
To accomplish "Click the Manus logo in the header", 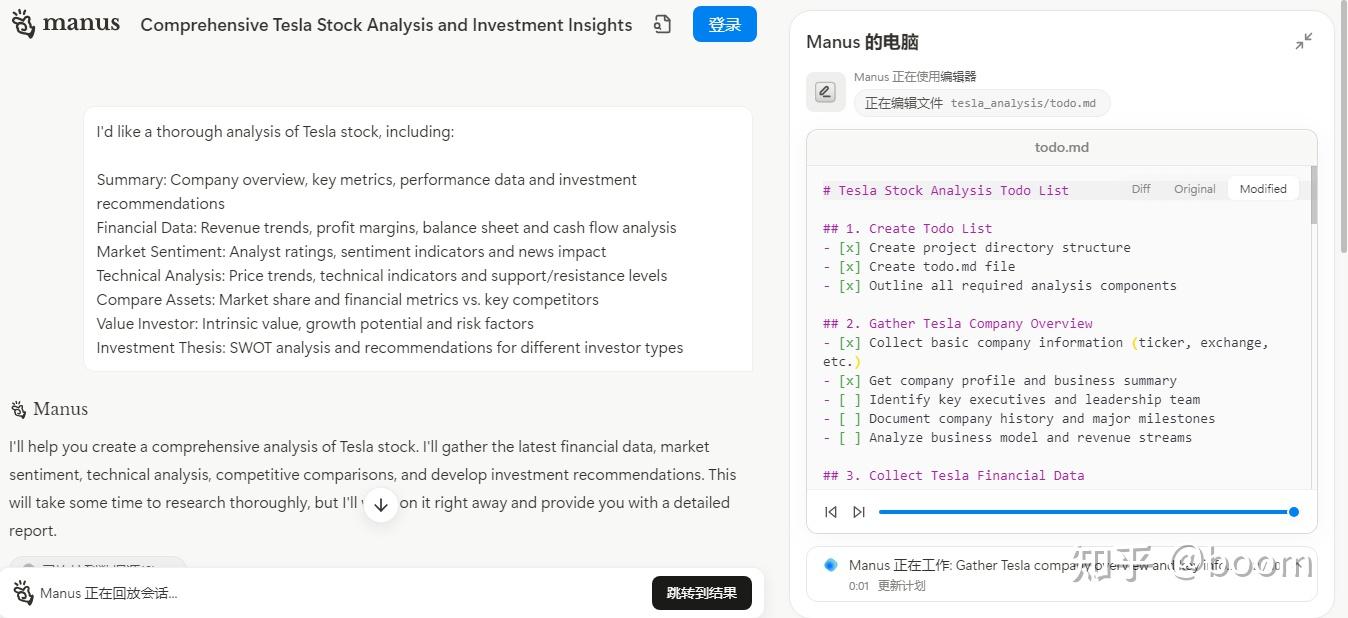I will pyautogui.click(x=66, y=24).
